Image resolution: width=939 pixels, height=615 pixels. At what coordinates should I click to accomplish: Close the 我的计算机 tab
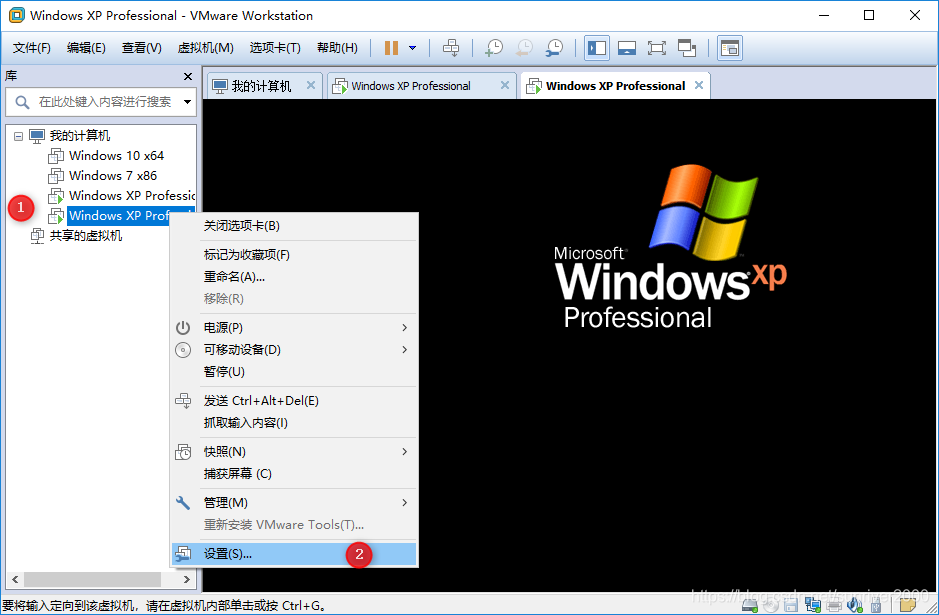[x=311, y=85]
